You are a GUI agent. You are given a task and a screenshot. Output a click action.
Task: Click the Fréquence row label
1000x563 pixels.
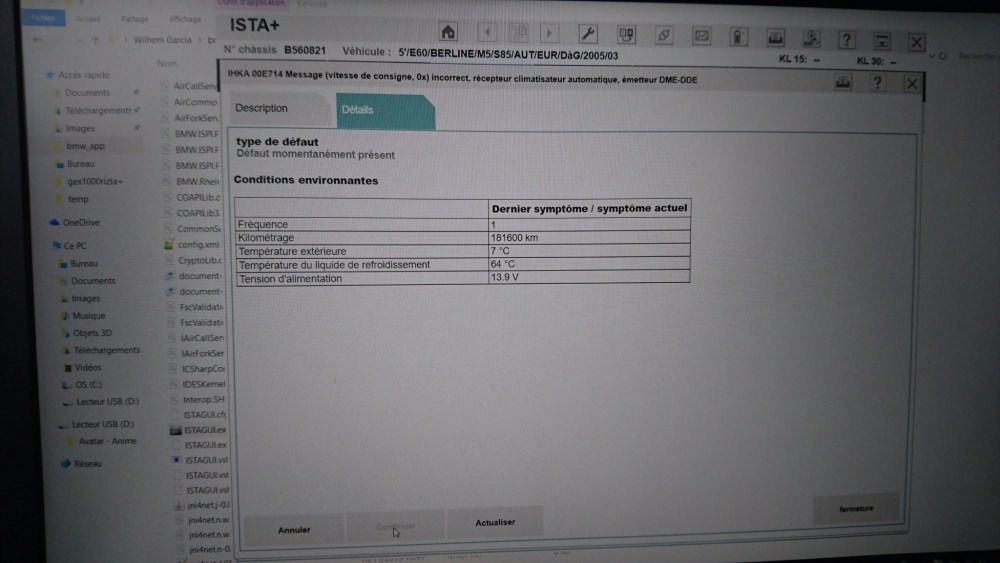click(263, 224)
